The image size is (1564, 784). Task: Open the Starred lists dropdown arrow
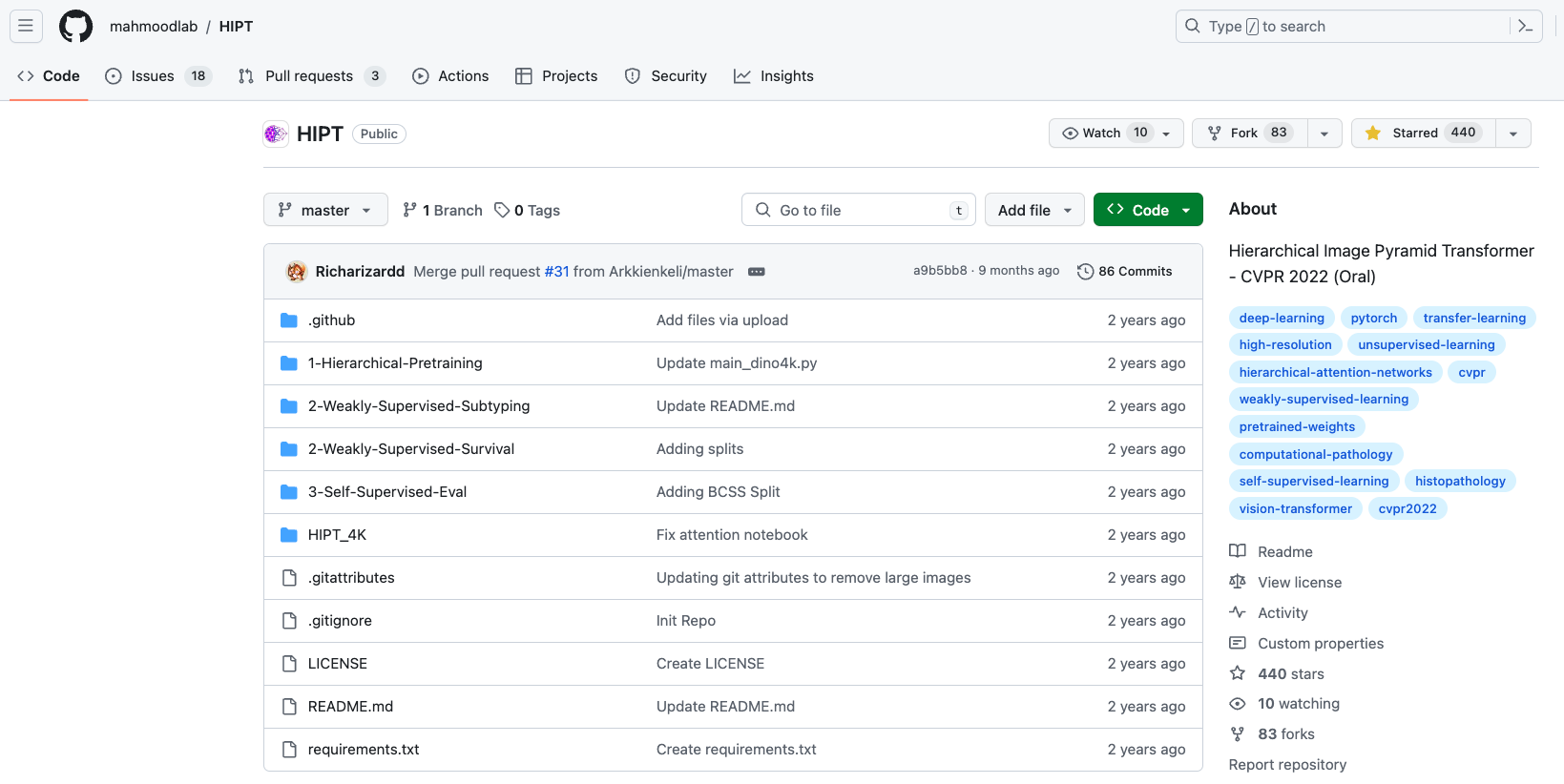pos(1513,134)
